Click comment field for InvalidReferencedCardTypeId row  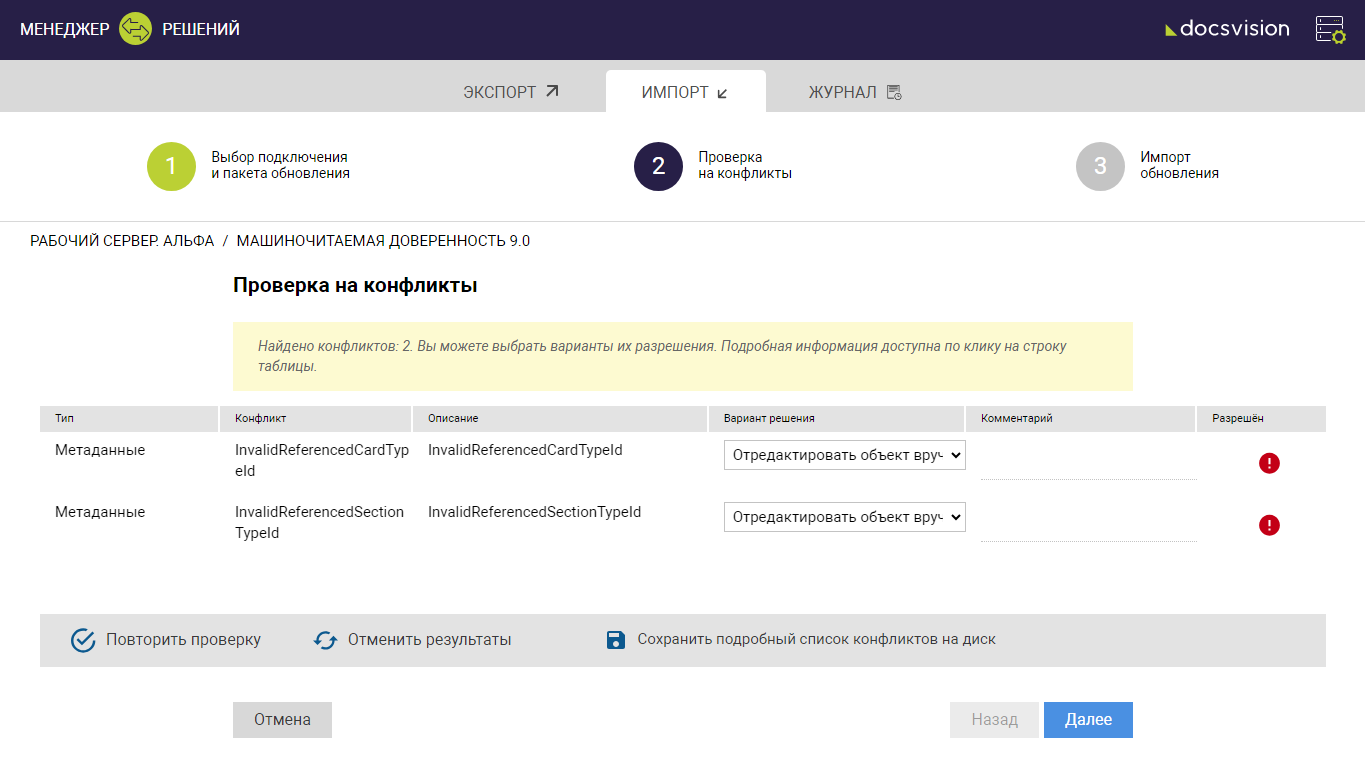(x=1089, y=460)
